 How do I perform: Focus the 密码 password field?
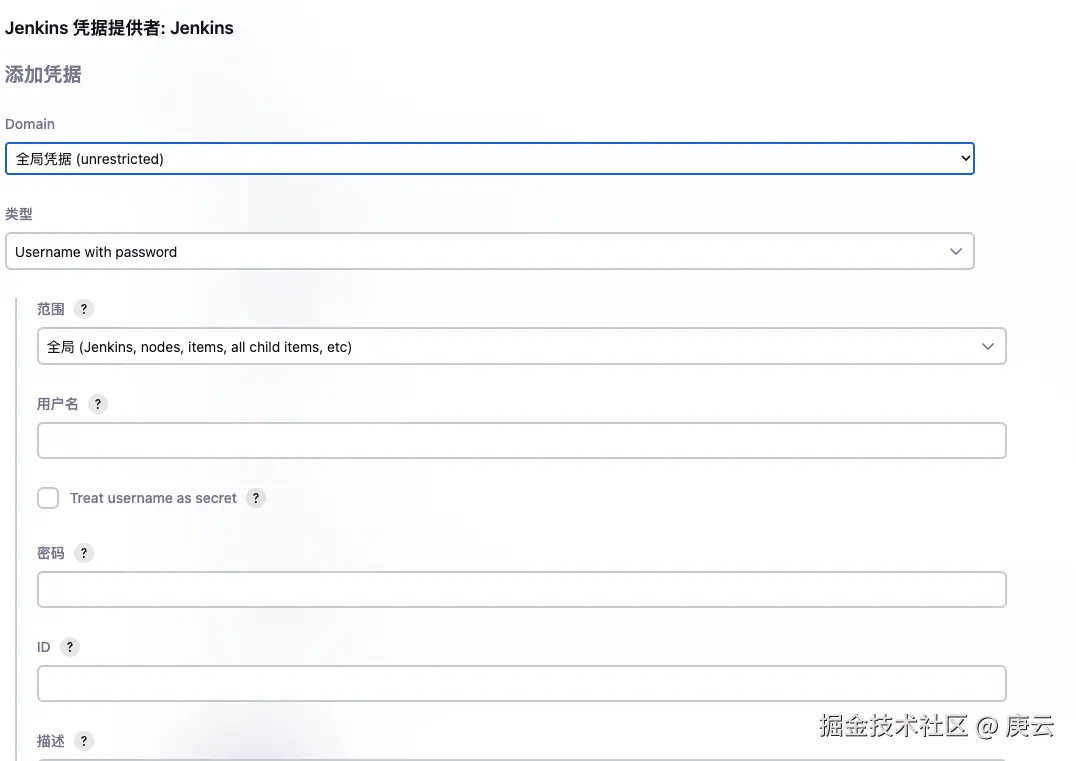point(522,589)
